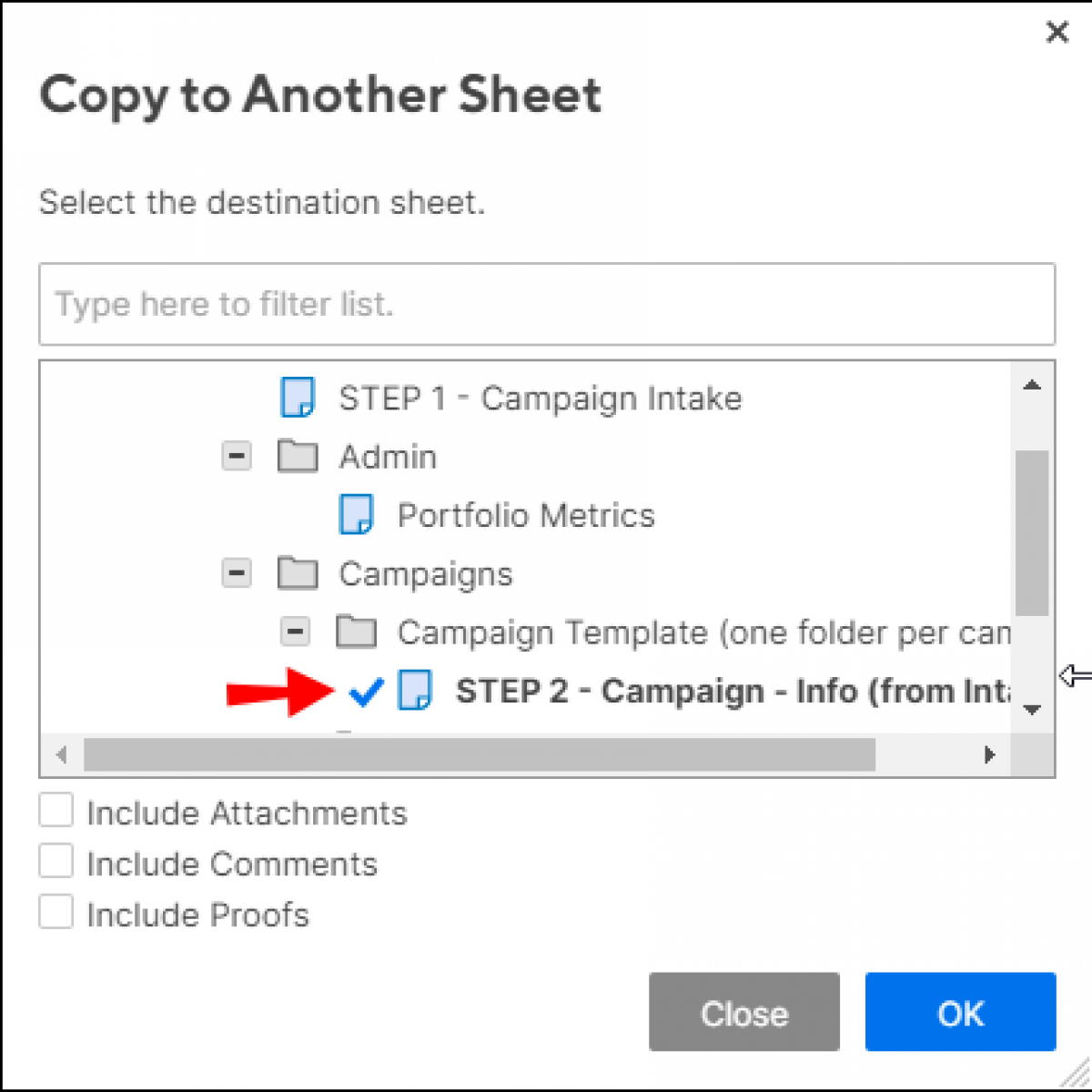The width and height of the screenshot is (1092, 1092).
Task: Click the sheet filter text field
Action: (546, 305)
